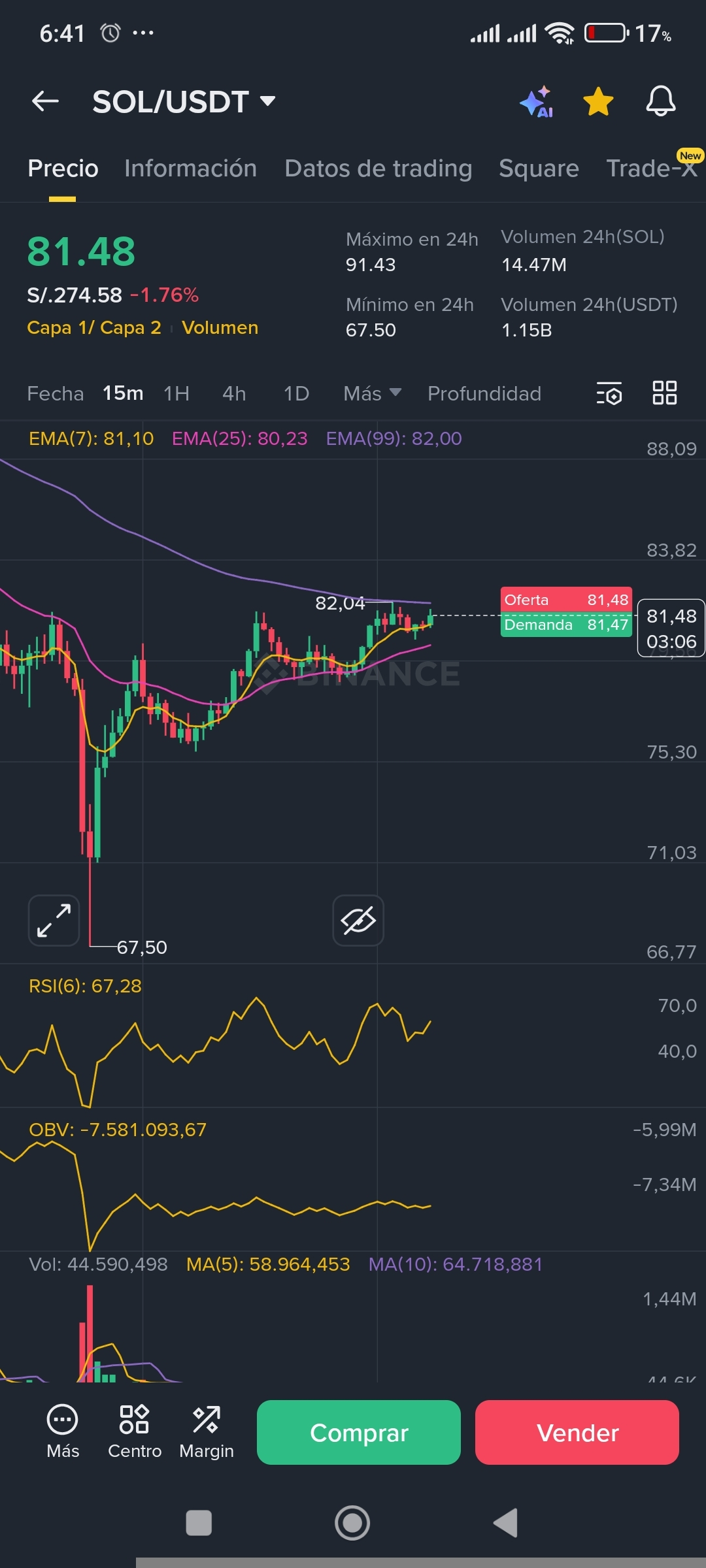Tap the Vol: 44.590,498 label
This screenshot has width=706, height=1568.
[98, 1264]
